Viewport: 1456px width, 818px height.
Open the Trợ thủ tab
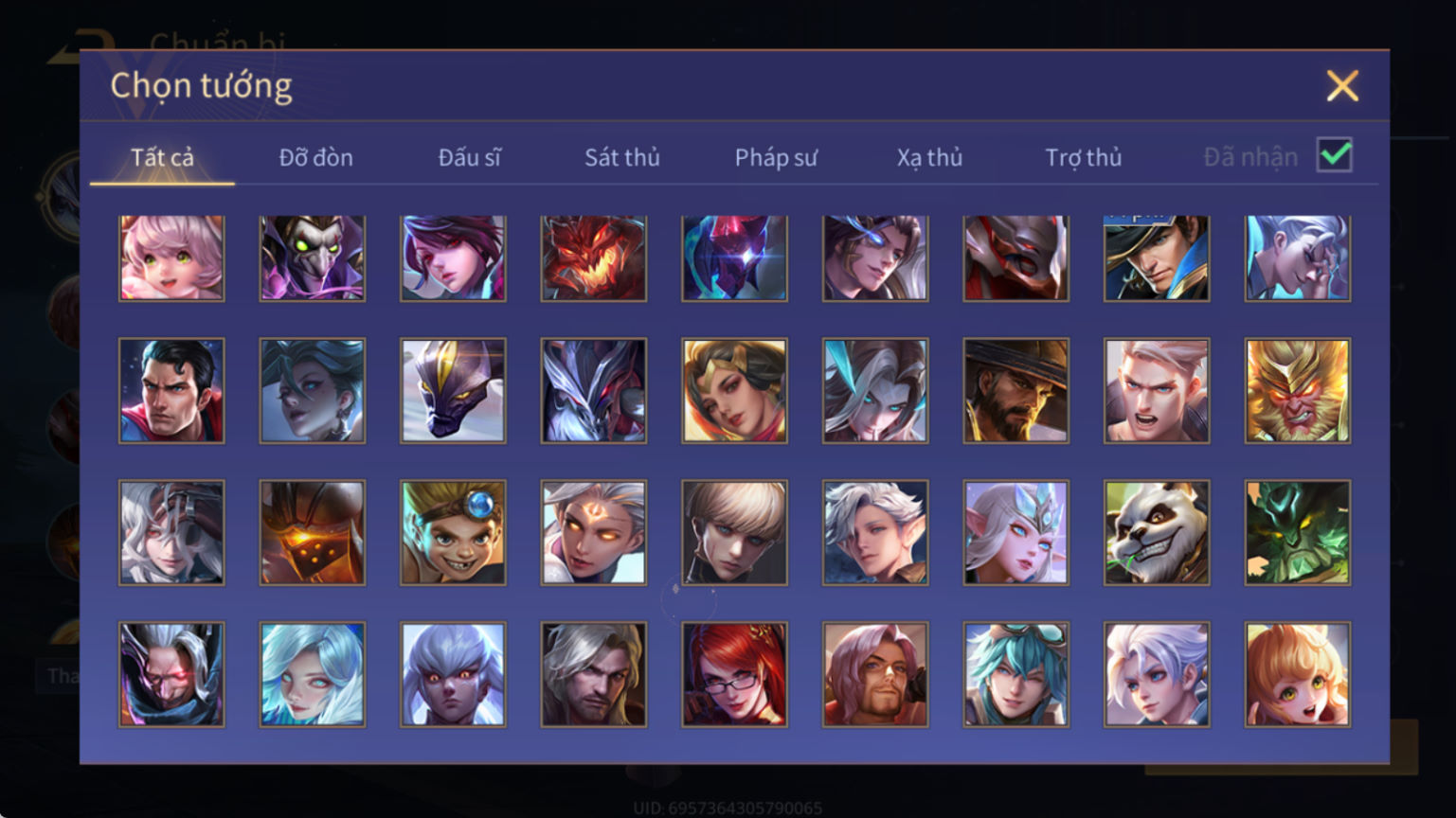[x=1083, y=157]
